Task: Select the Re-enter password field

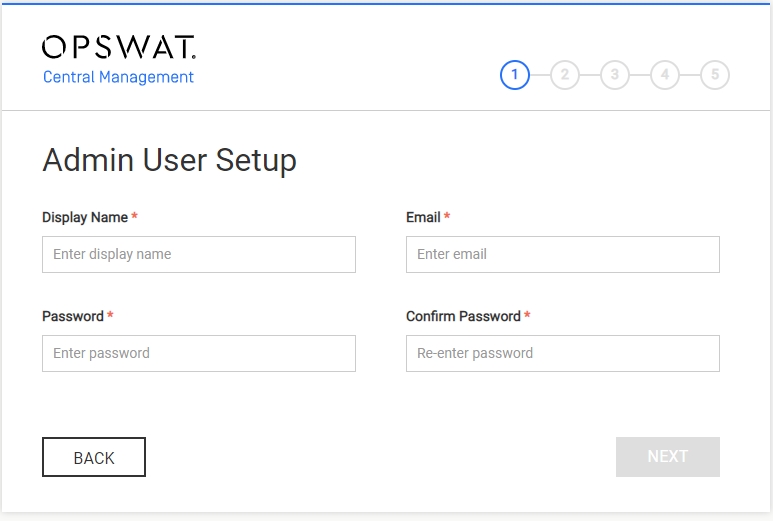Action: click(562, 353)
